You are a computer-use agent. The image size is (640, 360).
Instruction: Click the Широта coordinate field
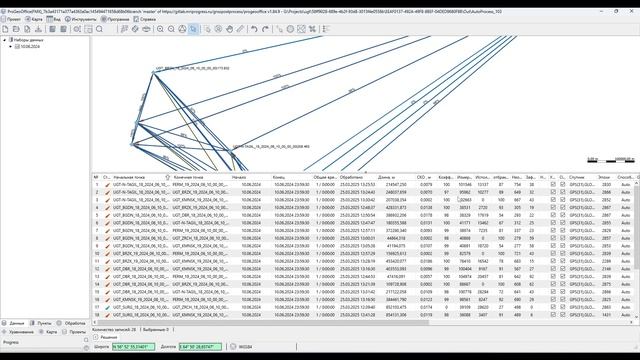133,347
